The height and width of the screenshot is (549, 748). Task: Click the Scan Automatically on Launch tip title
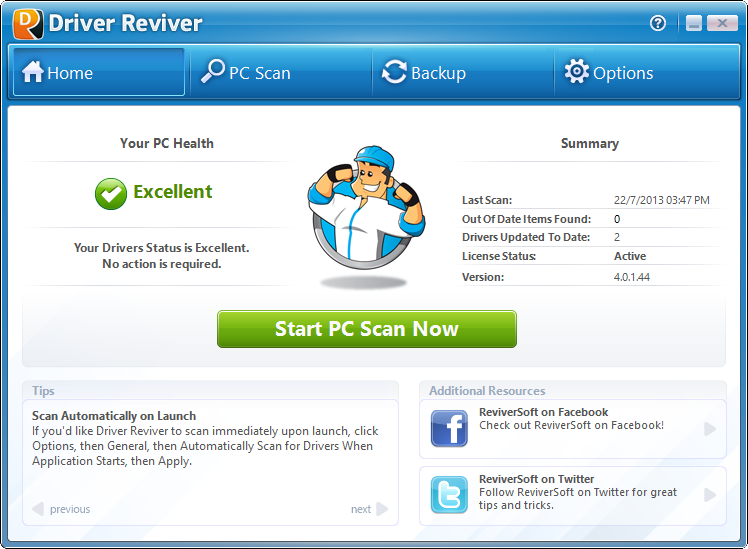tap(114, 416)
